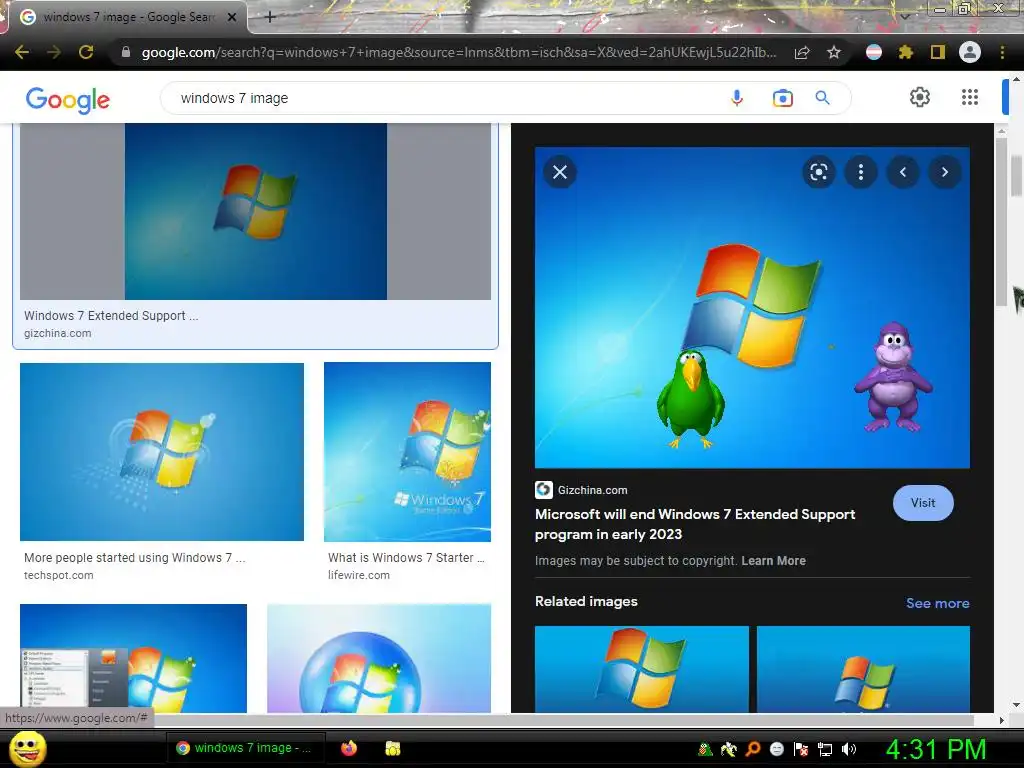Click the 'Learn More' copyright link
1024x768 pixels.
[773, 561]
